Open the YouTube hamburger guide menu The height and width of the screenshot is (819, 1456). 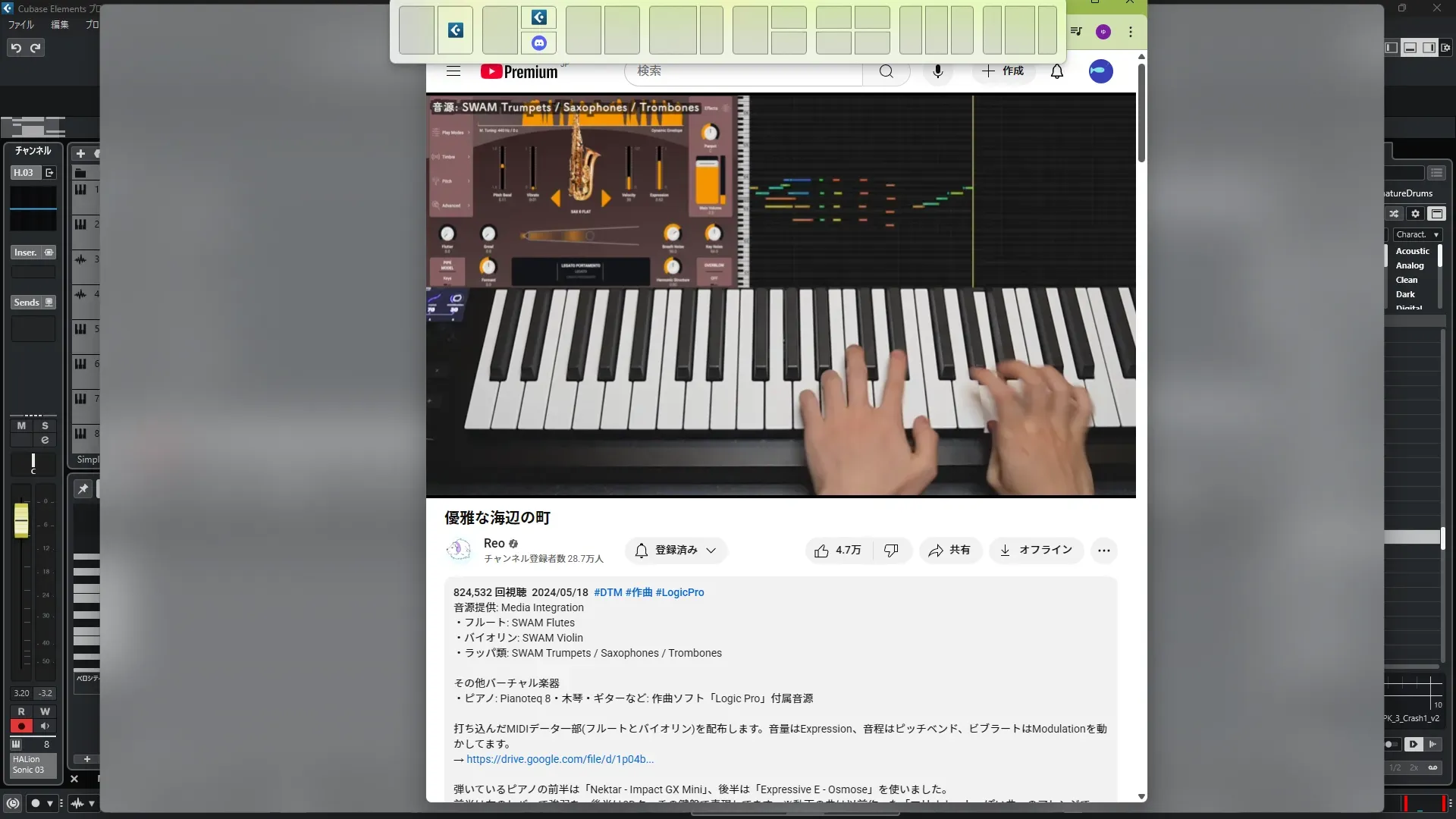coord(453,71)
